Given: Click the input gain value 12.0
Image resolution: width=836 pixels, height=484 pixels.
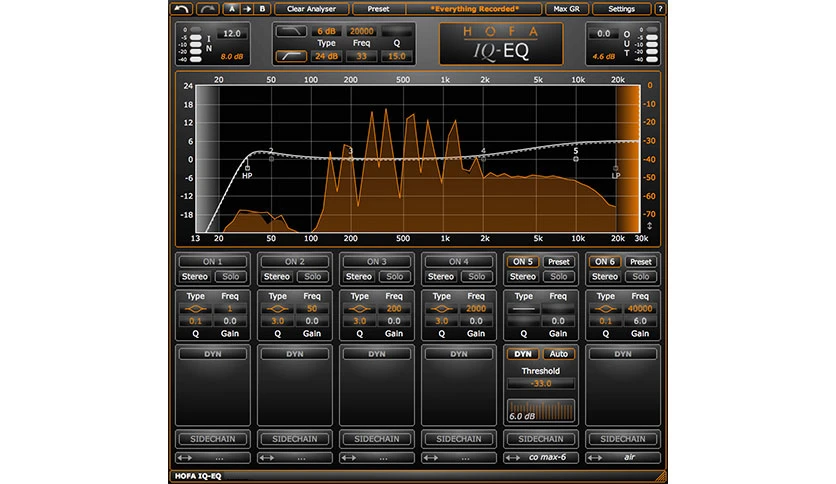Looking at the screenshot, I should coord(232,34).
